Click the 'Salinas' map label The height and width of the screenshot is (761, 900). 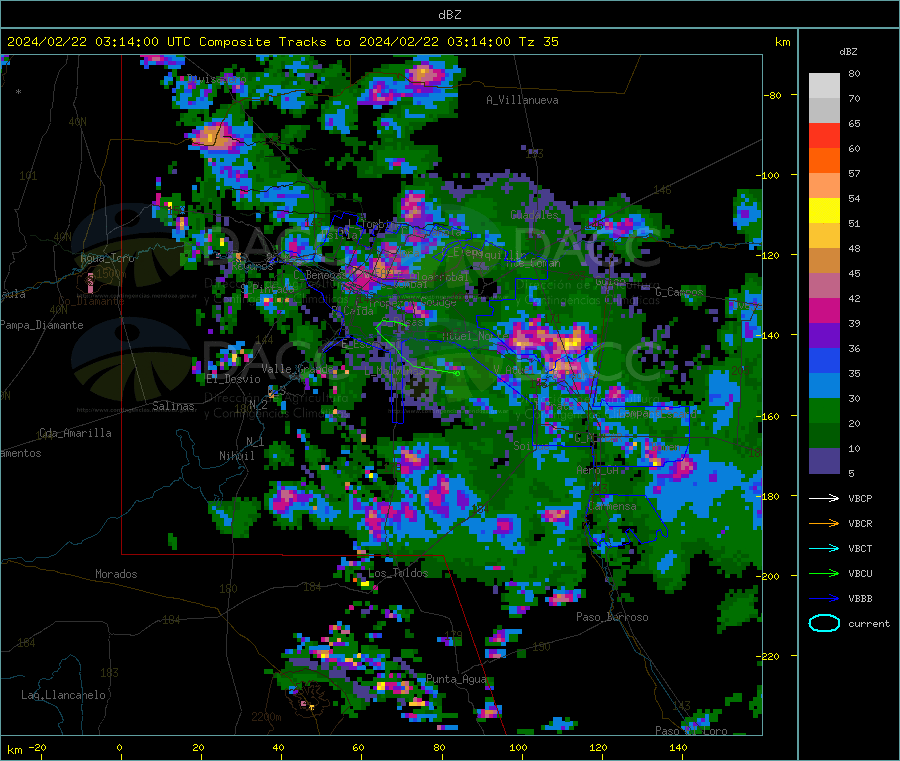coord(173,406)
